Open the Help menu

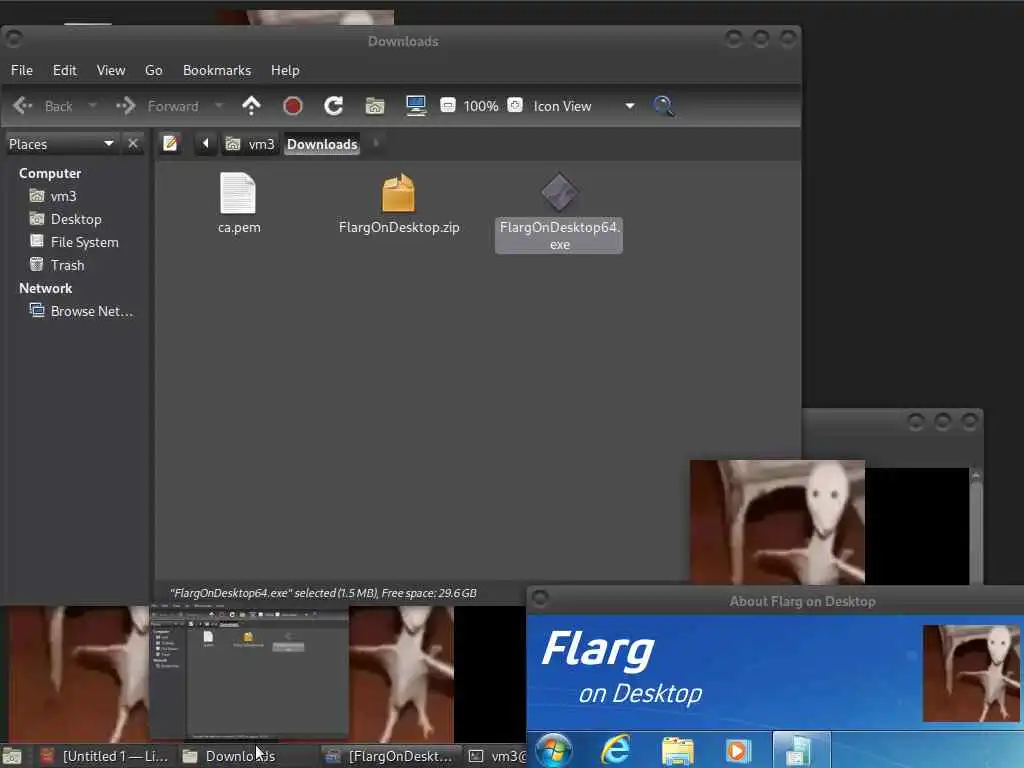coord(285,70)
